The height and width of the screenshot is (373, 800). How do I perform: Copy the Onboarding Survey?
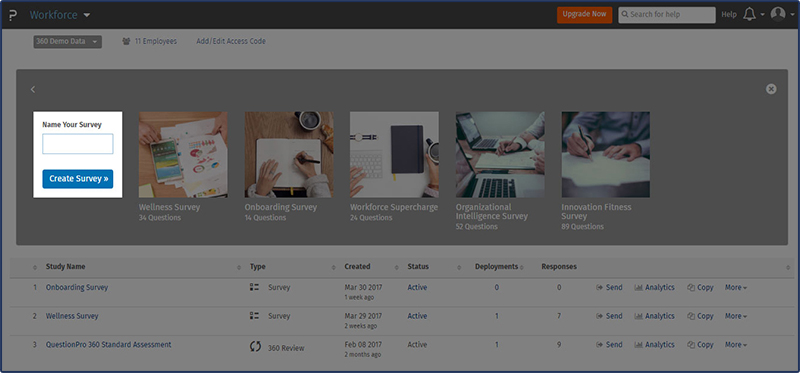pos(700,287)
